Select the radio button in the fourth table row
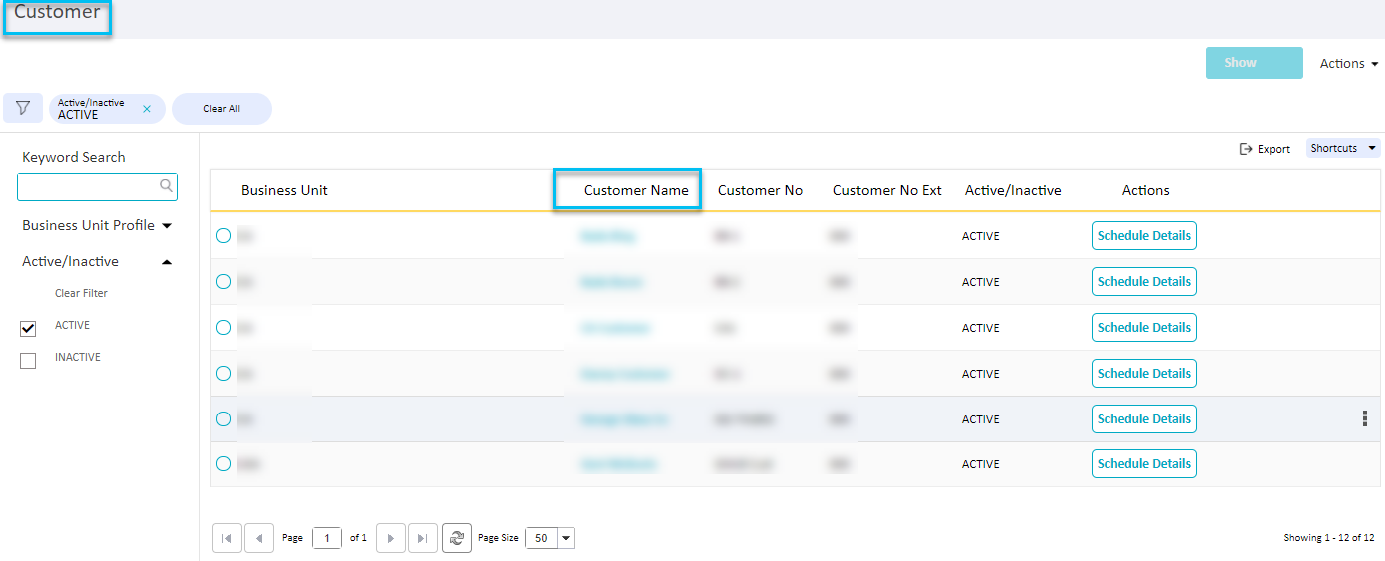The height and width of the screenshot is (561, 1385). point(224,374)
